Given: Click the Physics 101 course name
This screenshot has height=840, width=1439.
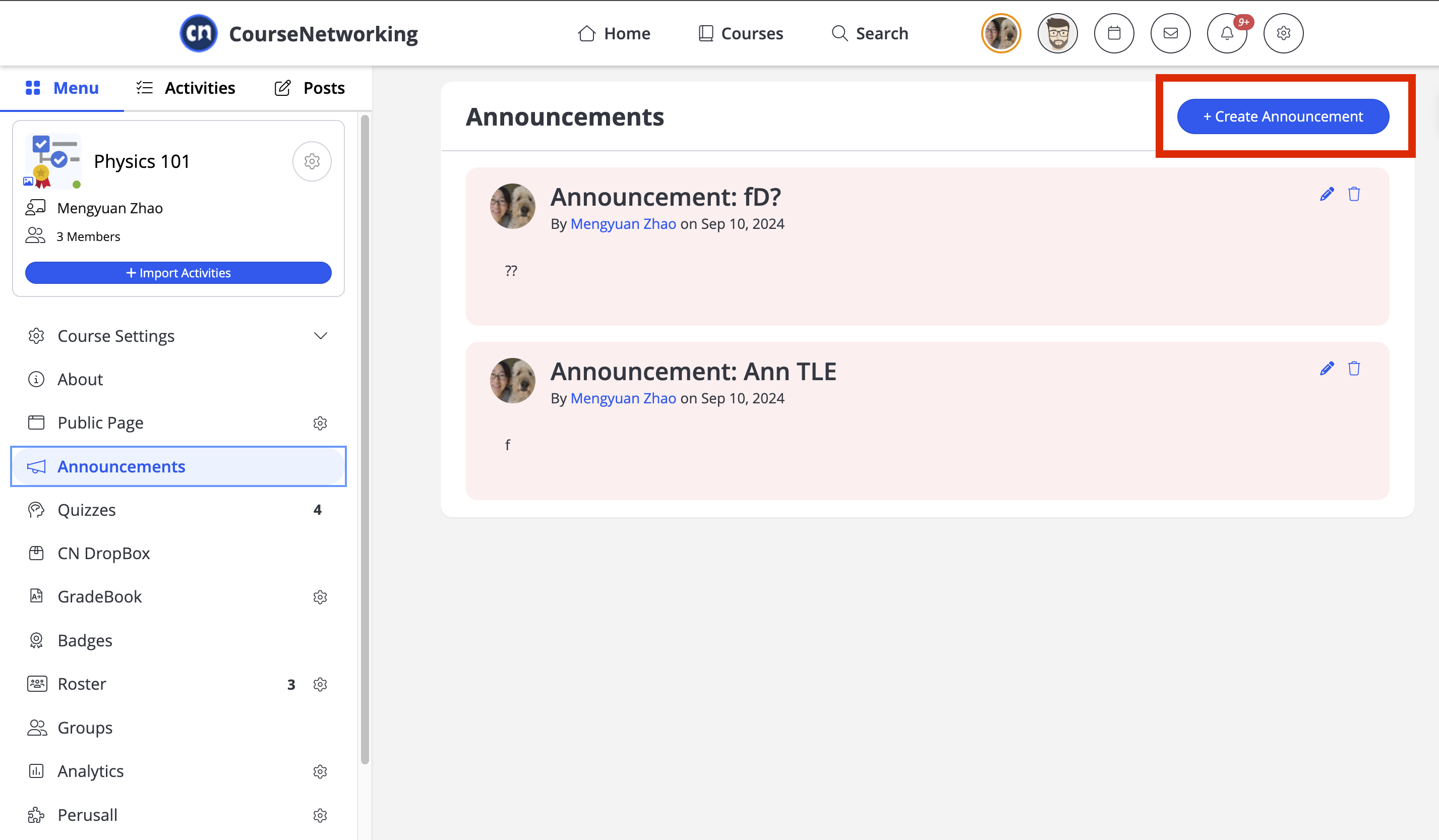Looking at the screenshot, I should point(142,162).
